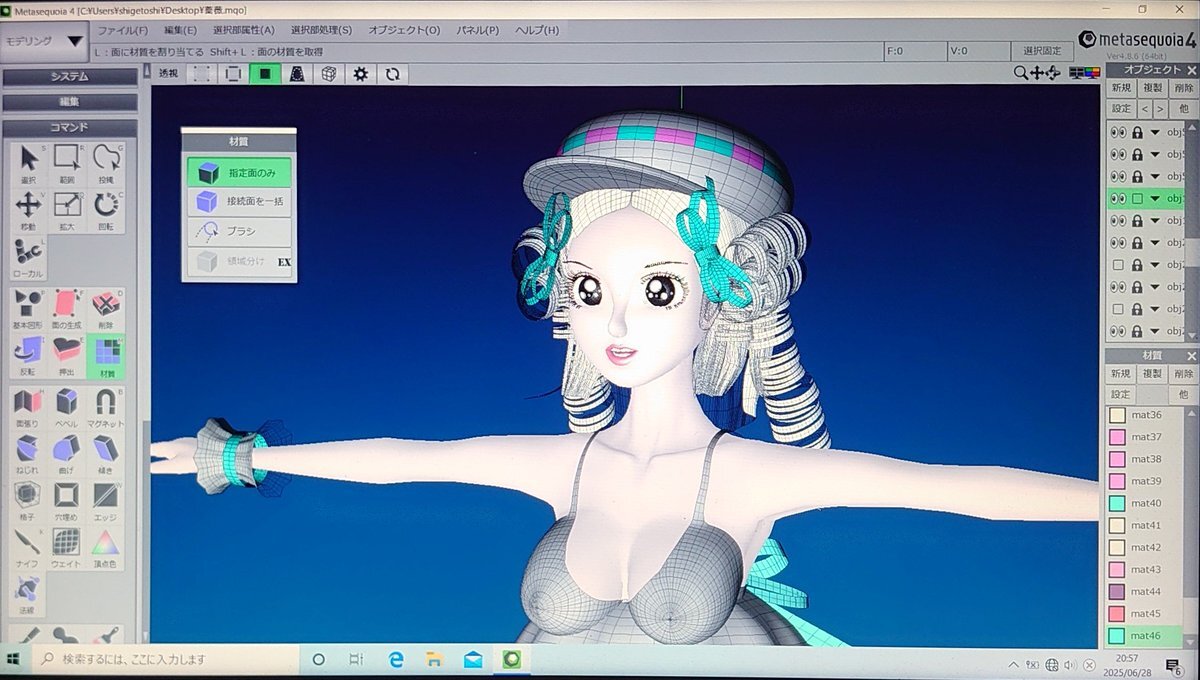Select the 法線 normals tool
Image resolution: width=1200 pixels, height=680 pixels.
[28, 593]
